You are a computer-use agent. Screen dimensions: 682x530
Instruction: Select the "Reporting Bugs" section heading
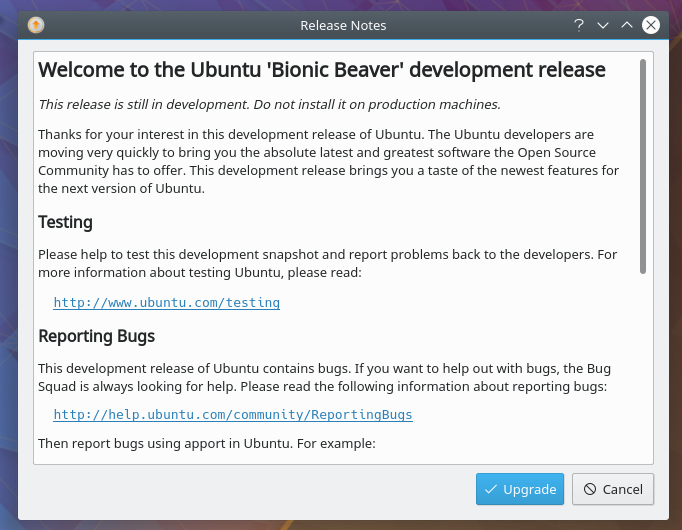click(x=96, y=335)
